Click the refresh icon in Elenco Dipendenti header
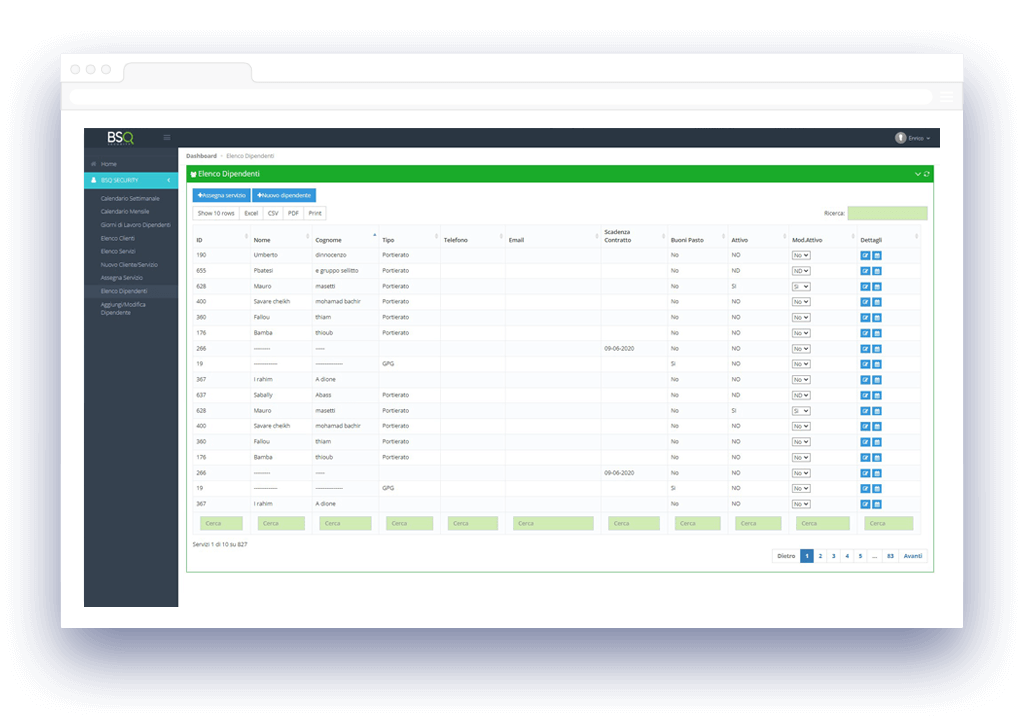Screen dimensions: 1024x727 [x=927, y=174]
